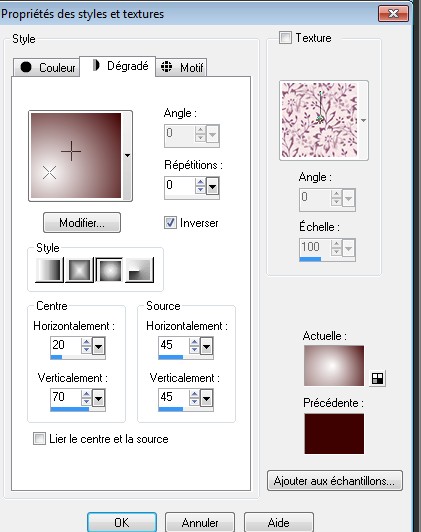
Task: Select the sunburst gradient style icon
Action: 109,270
